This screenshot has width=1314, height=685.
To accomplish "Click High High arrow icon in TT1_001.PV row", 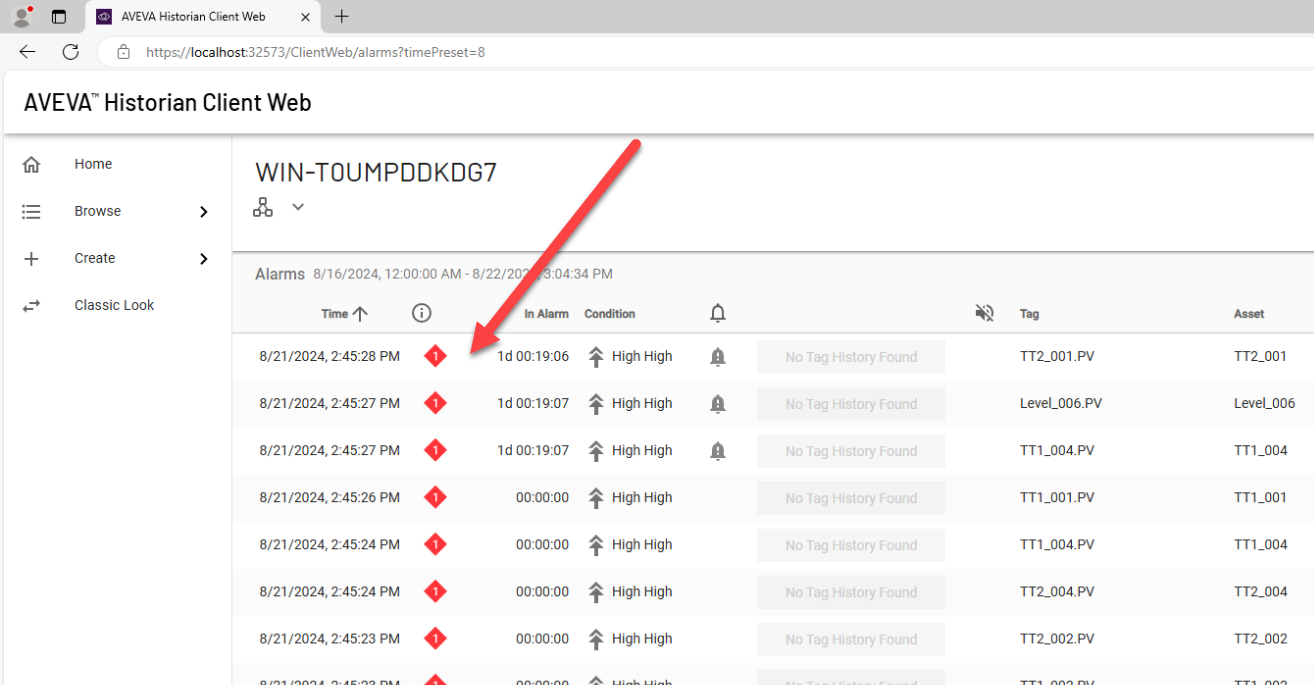I will click(596, 498).
